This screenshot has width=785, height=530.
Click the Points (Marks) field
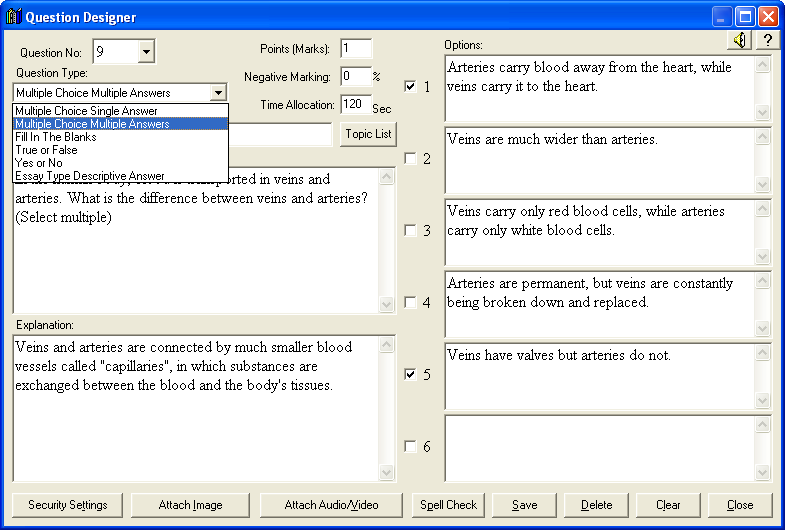[x=356, y=49]
